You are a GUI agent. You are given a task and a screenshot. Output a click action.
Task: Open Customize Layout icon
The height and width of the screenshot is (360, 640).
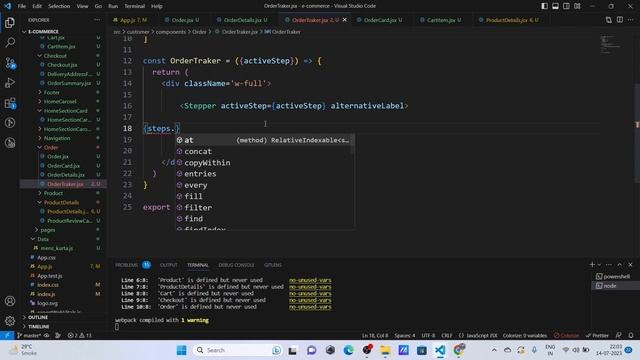pos(578,6)
